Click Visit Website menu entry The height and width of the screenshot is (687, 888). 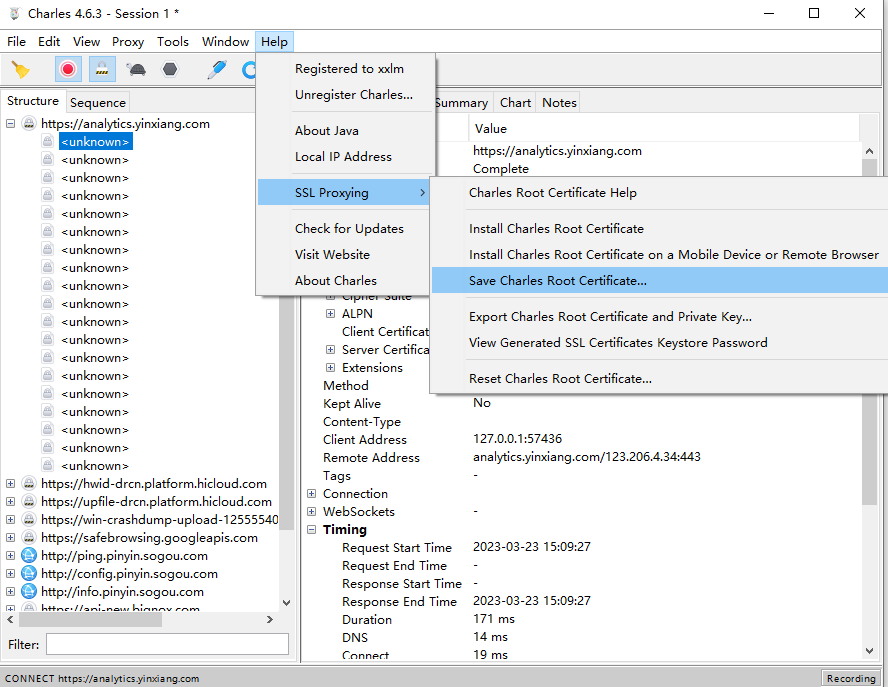345,254
